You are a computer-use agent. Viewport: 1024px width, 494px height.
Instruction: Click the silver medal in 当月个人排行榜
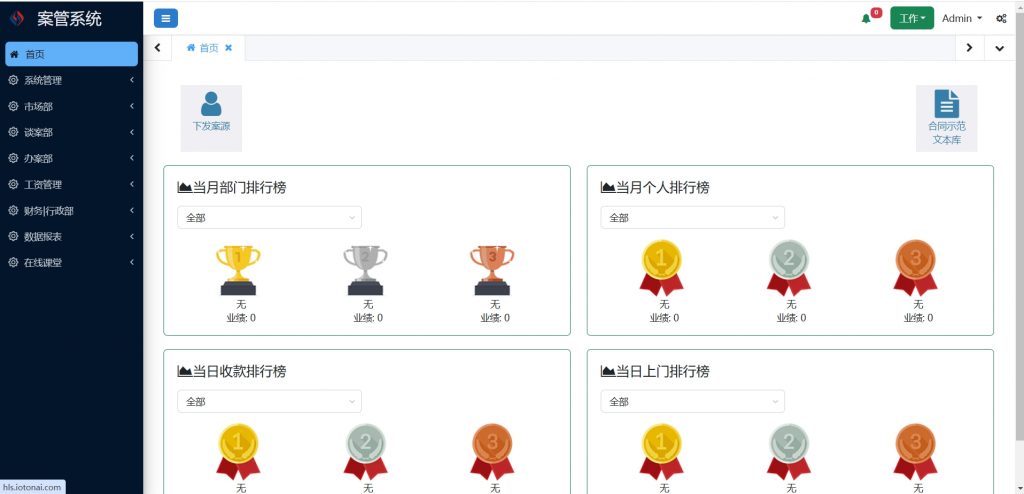789,268
